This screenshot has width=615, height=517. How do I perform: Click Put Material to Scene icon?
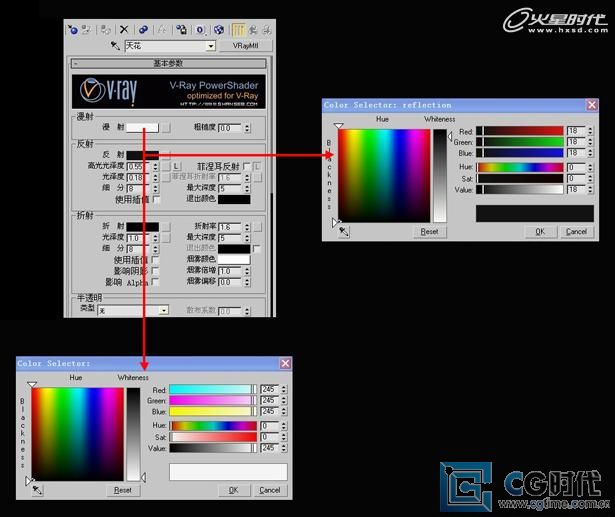point(86,29)
